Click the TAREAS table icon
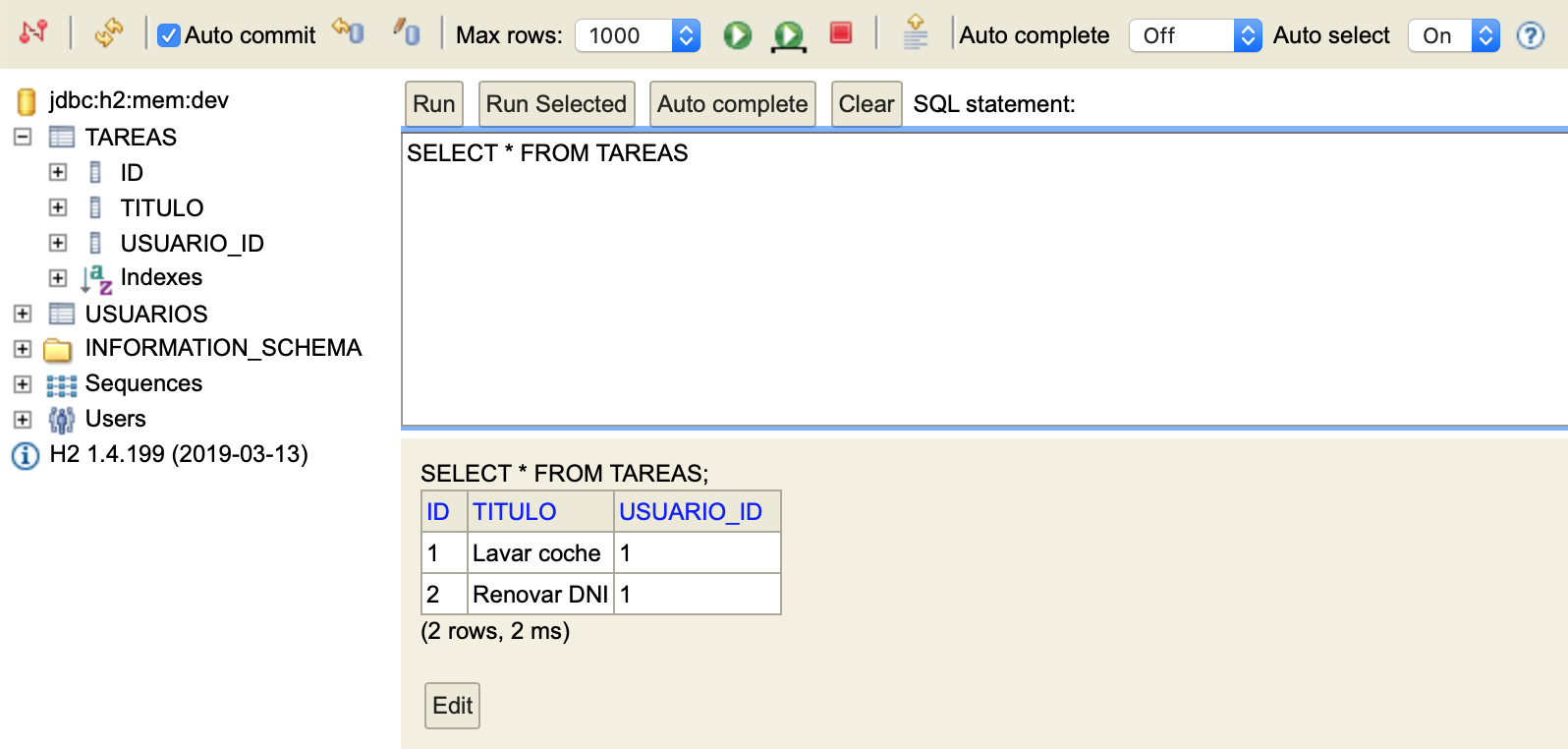This screenshot has width=1568, height=749. (62, 137)
